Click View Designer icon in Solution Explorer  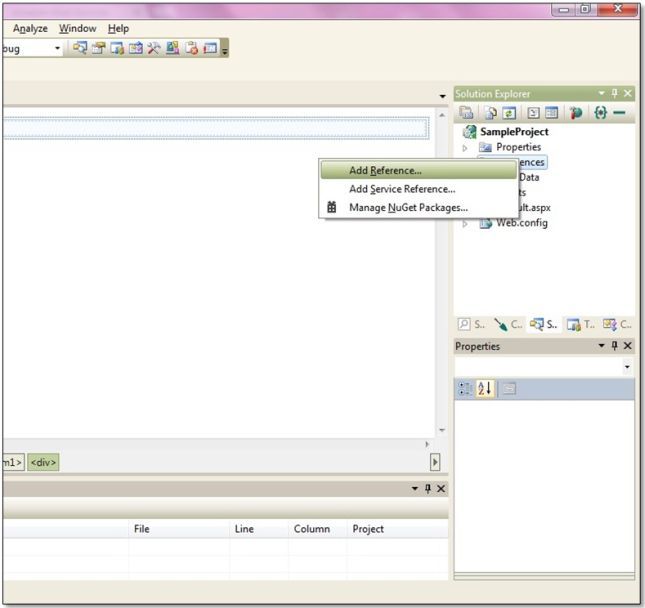coord(551,112)
